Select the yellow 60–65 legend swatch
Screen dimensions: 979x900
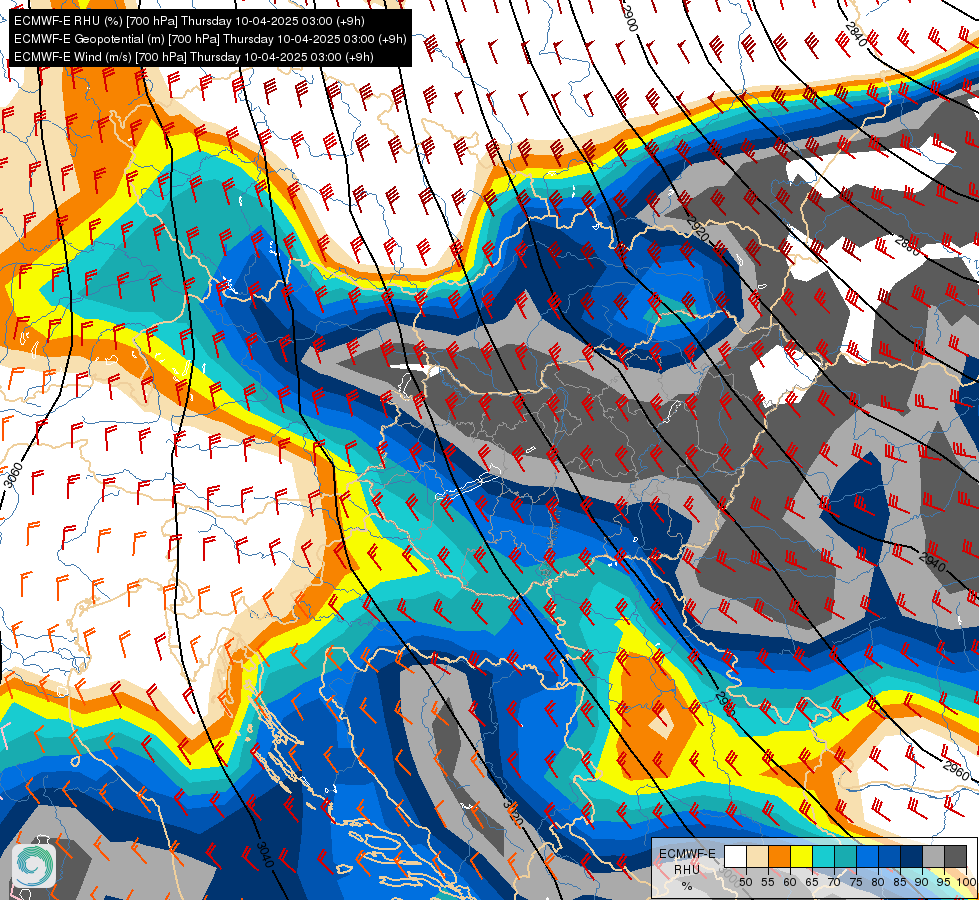(x=802, y=856)
